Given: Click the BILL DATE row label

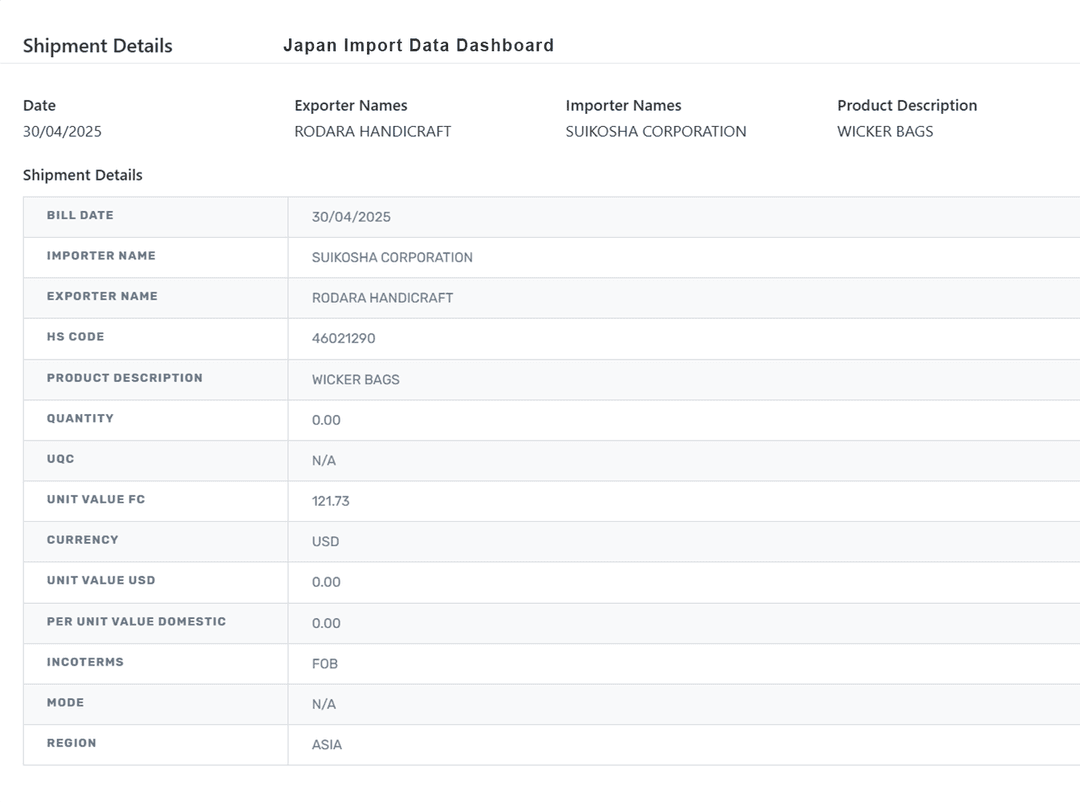Looking at the screenshot, I should coord(80,215).
